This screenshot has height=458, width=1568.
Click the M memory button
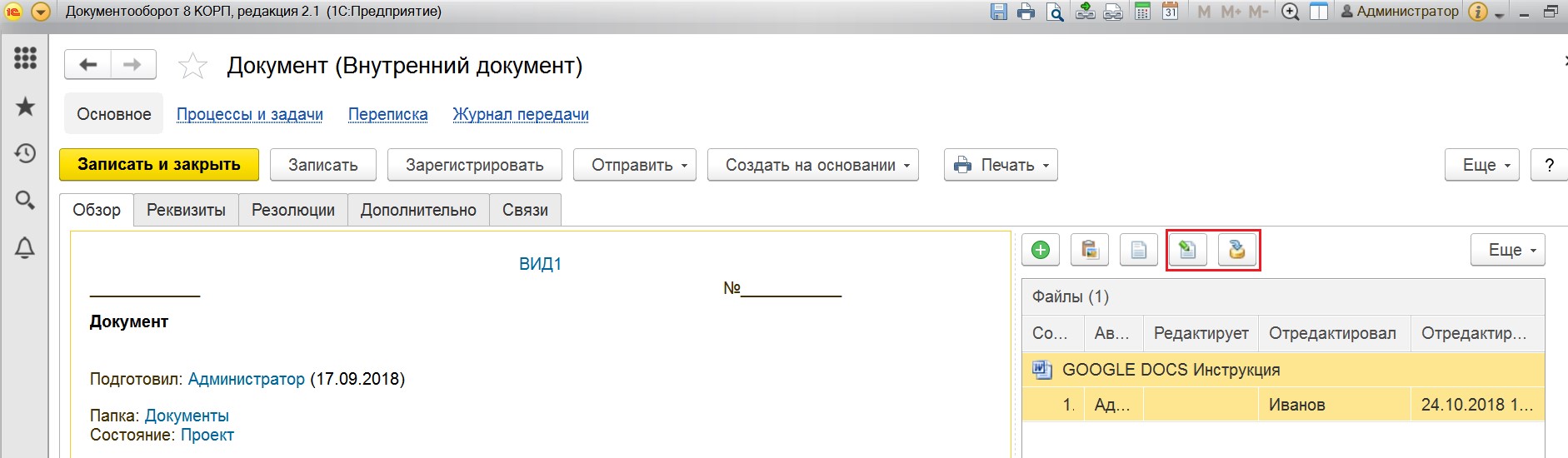pyautogui.click(x=1204, y=12)
